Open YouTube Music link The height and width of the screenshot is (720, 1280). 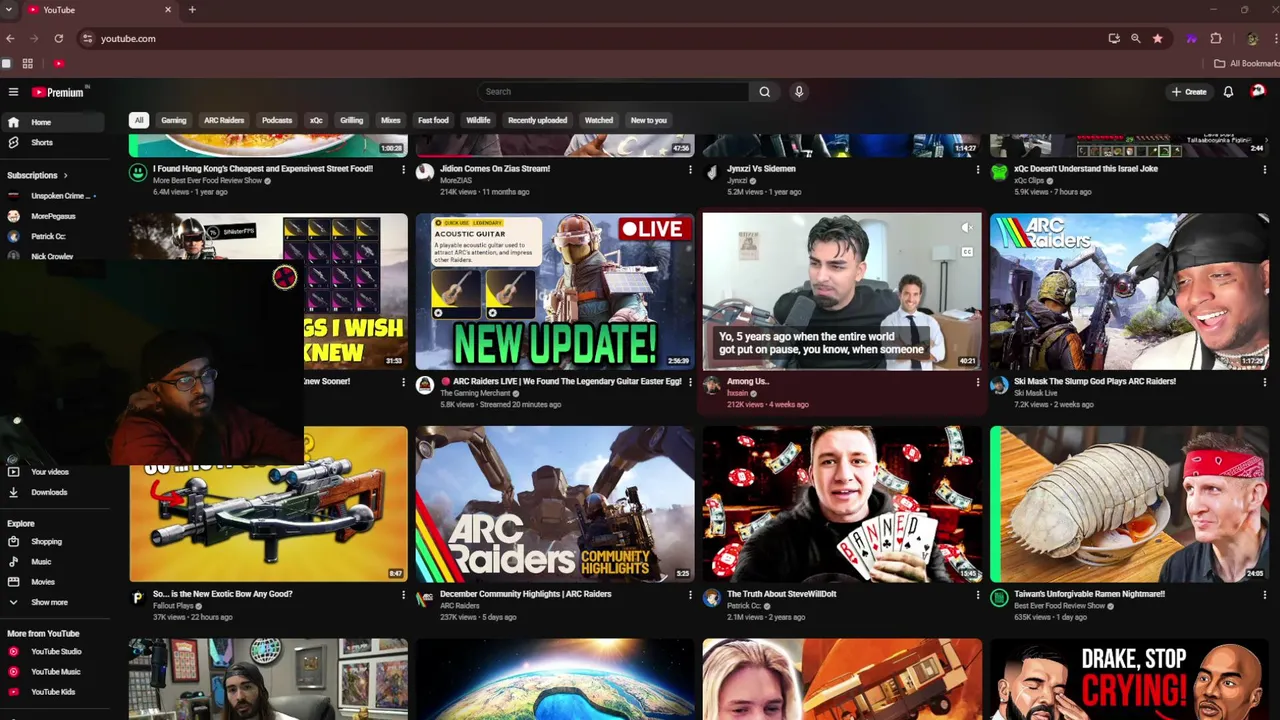55,672
